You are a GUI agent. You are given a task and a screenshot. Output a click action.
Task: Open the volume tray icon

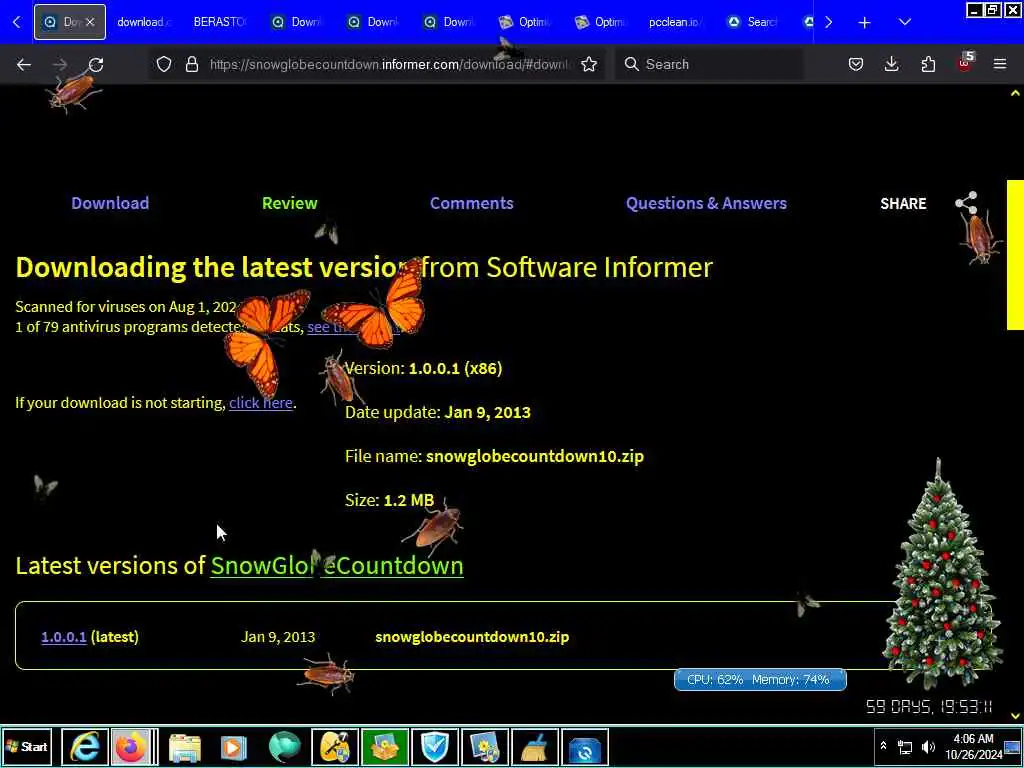pyautogui.click(x=928, y=746)
